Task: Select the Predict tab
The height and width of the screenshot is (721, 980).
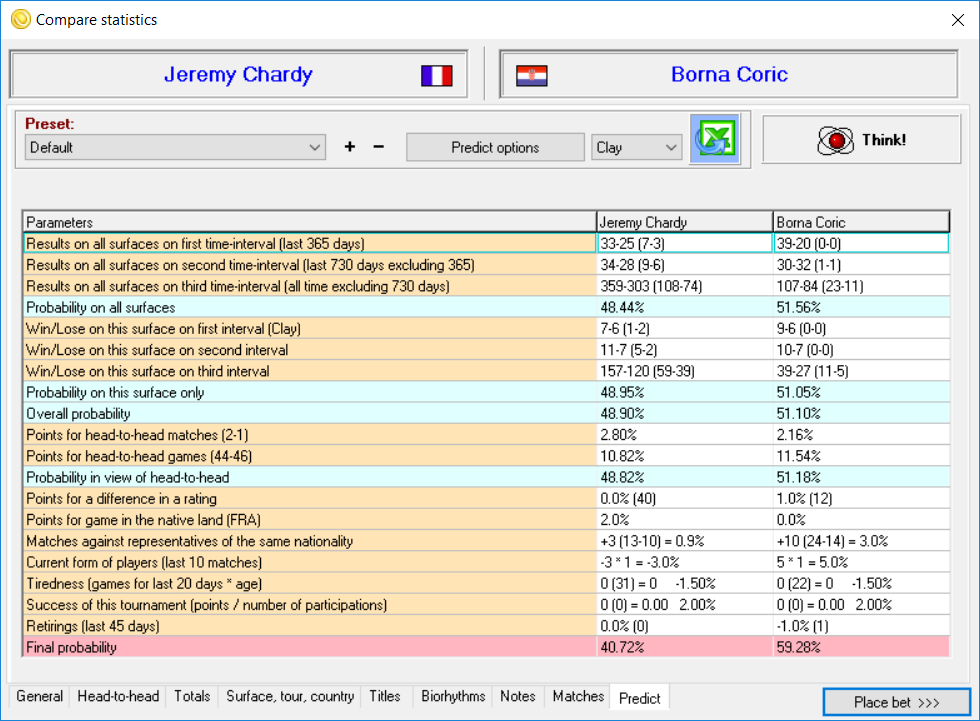Action: click(639, 698)
